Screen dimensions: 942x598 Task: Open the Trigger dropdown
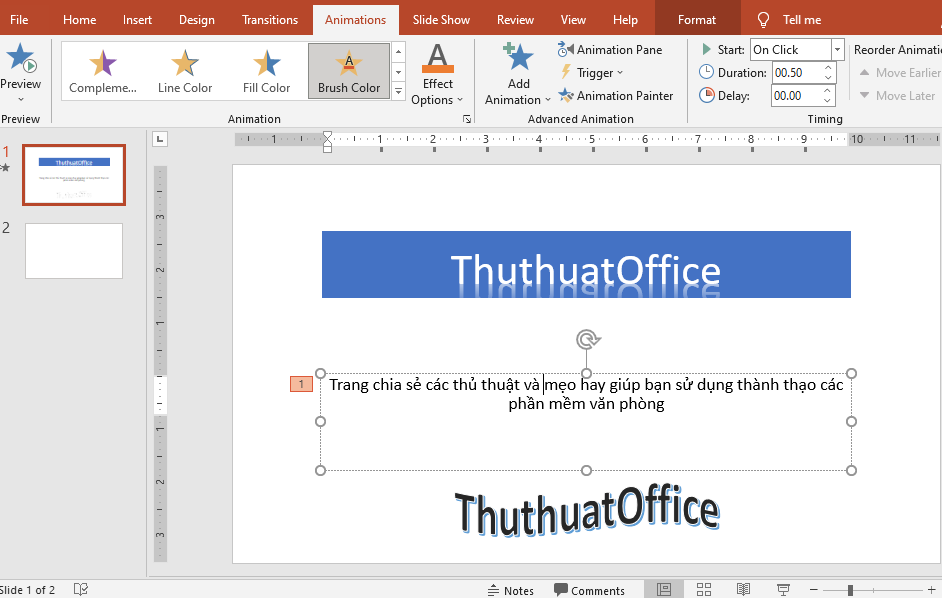(x=592, y=72)
